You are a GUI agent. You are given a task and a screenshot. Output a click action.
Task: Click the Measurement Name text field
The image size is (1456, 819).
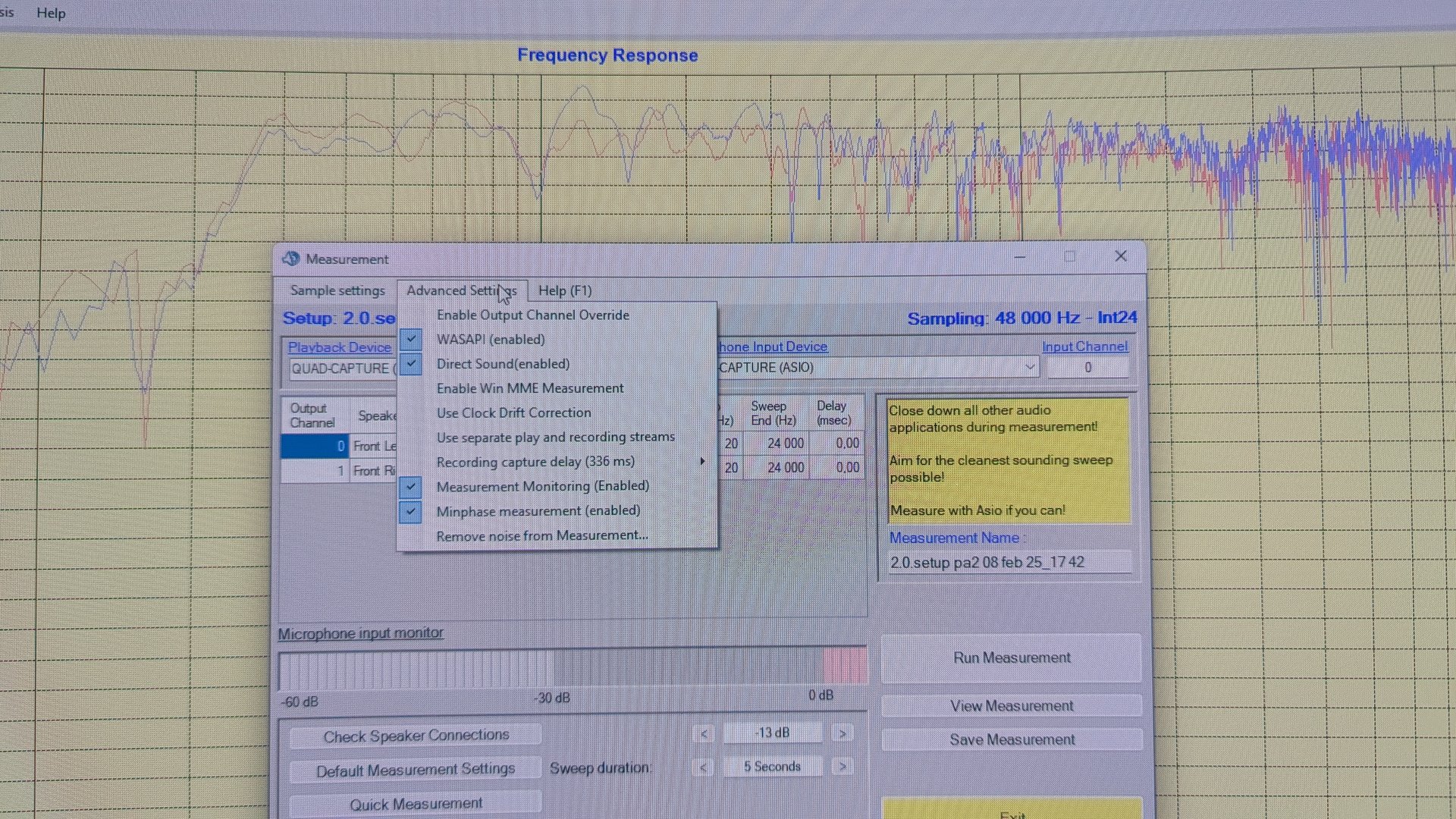[x=1009, y=563]
